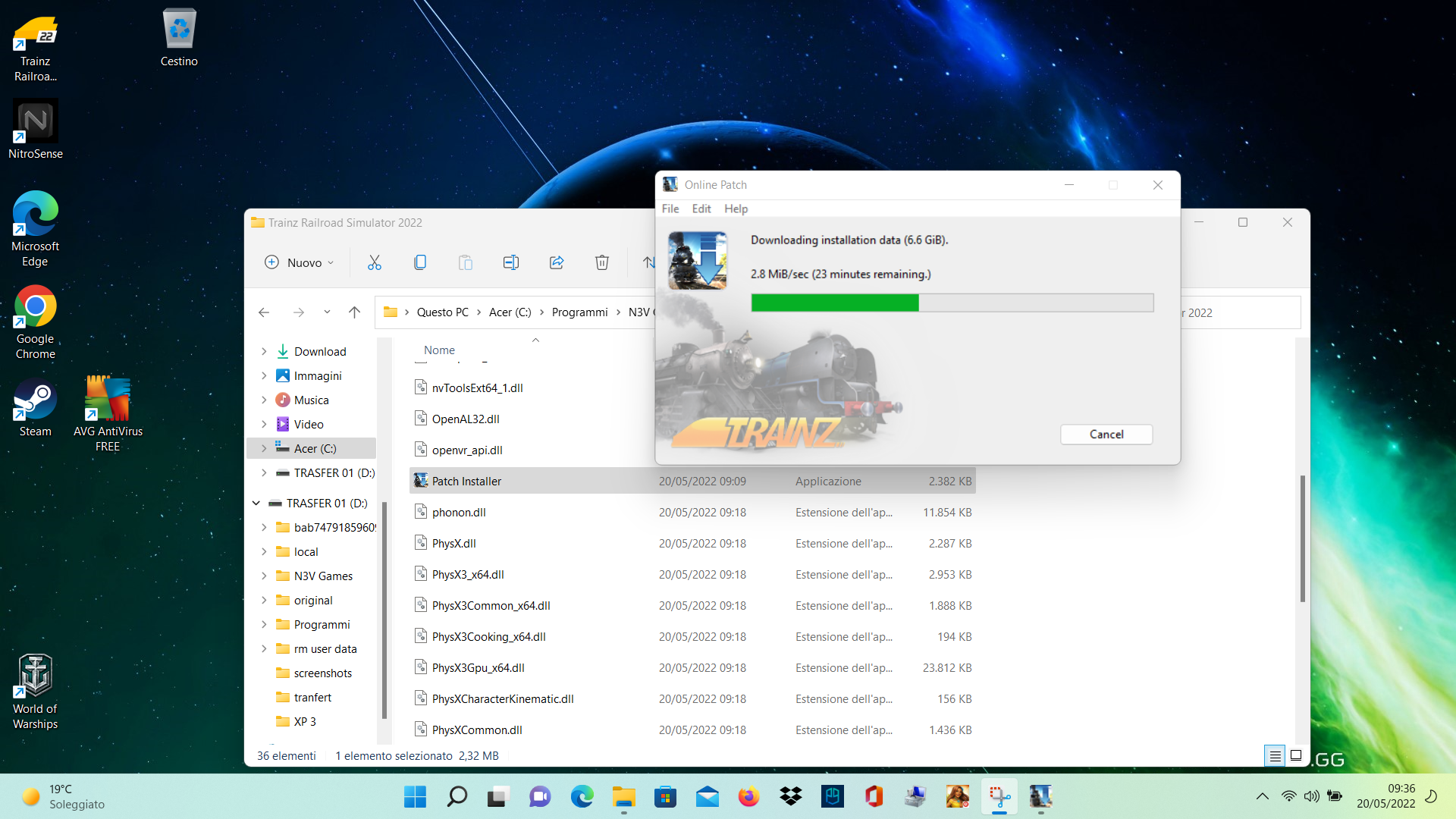Open Firefox from the taskbar
Screen dimensions: 1456x819
(749, 797)
